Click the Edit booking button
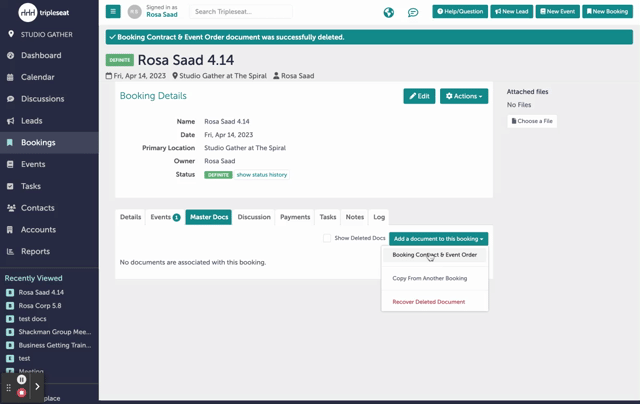The image size is (640, 404). (x=419, y=96)
